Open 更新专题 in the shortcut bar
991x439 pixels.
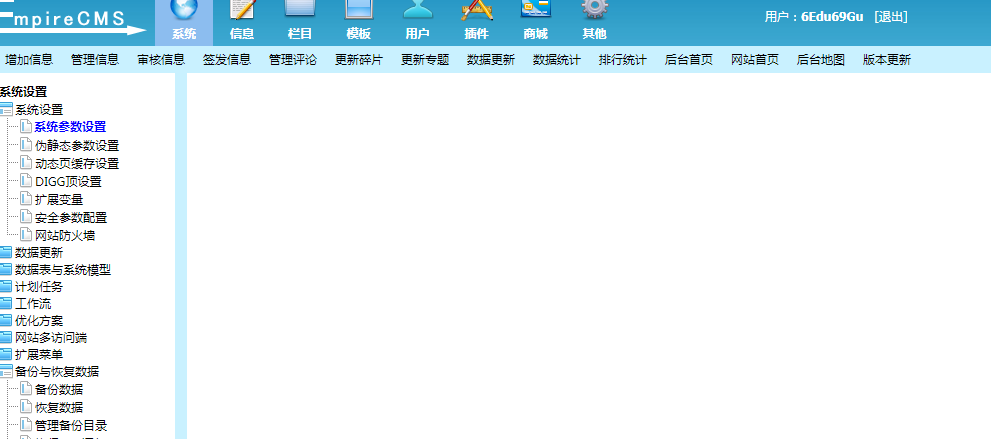[425, 60]
